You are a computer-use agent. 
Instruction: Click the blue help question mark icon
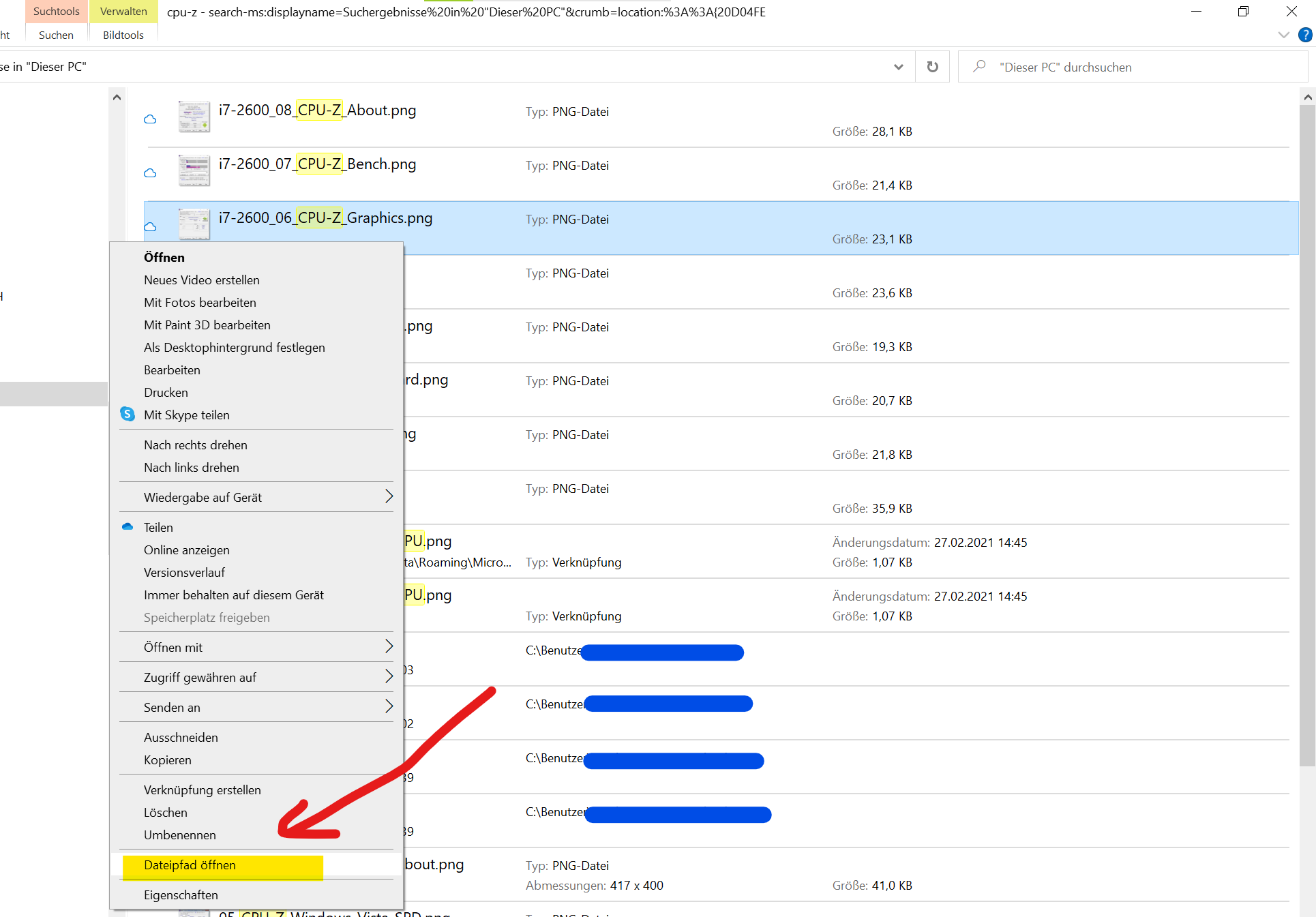1305,35
